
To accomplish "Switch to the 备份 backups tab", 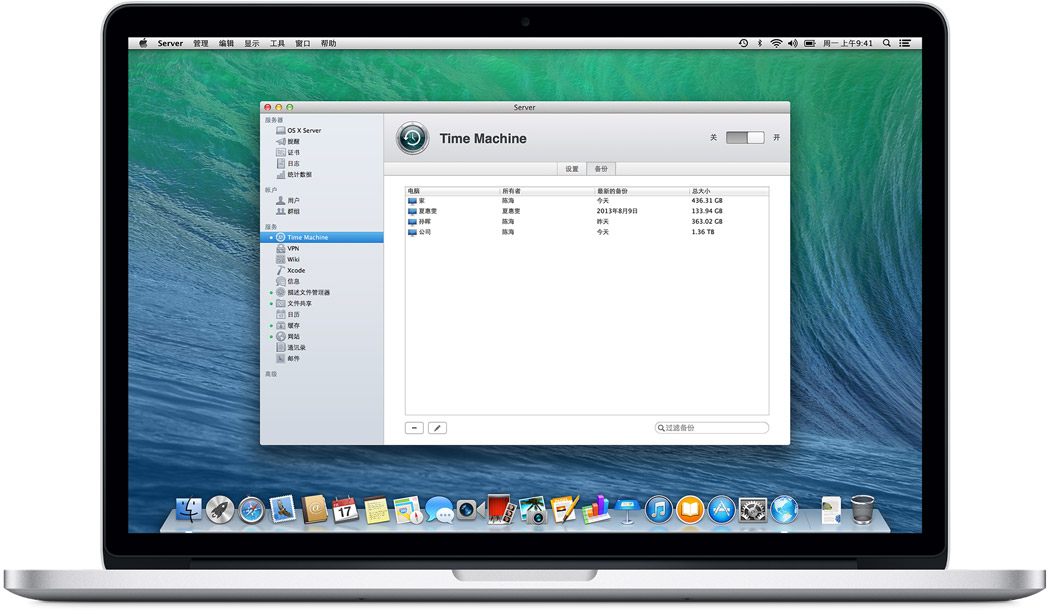I will [601, 169].
